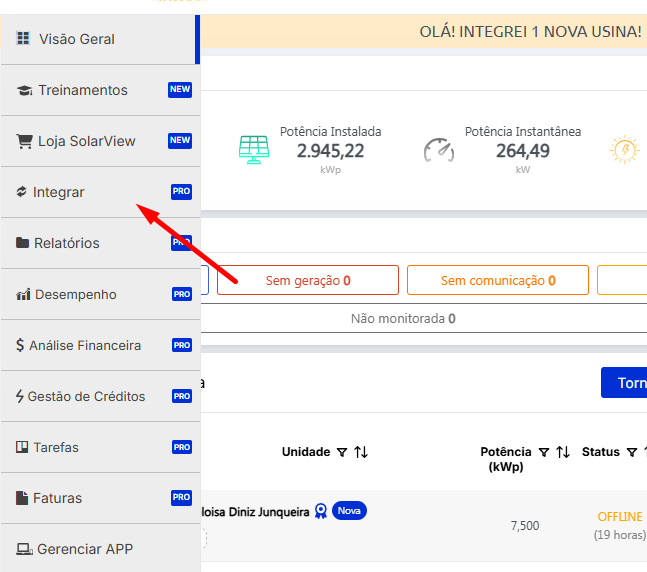Click the Nova badge beside plant name
This screenshot has height=572, width=647.
[349, 511]
